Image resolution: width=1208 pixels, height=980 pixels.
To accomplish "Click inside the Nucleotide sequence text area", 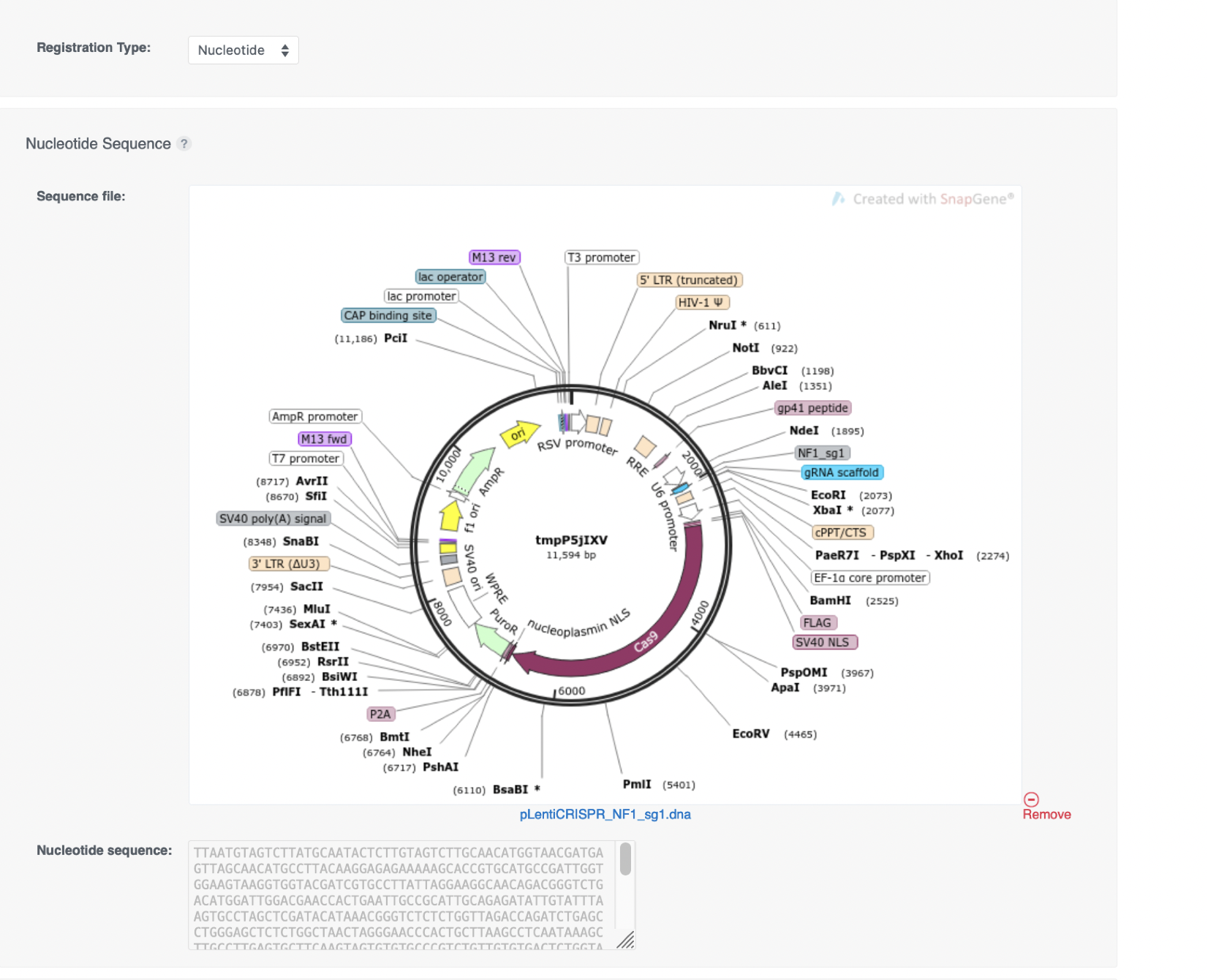I will [x=402, y=895].
